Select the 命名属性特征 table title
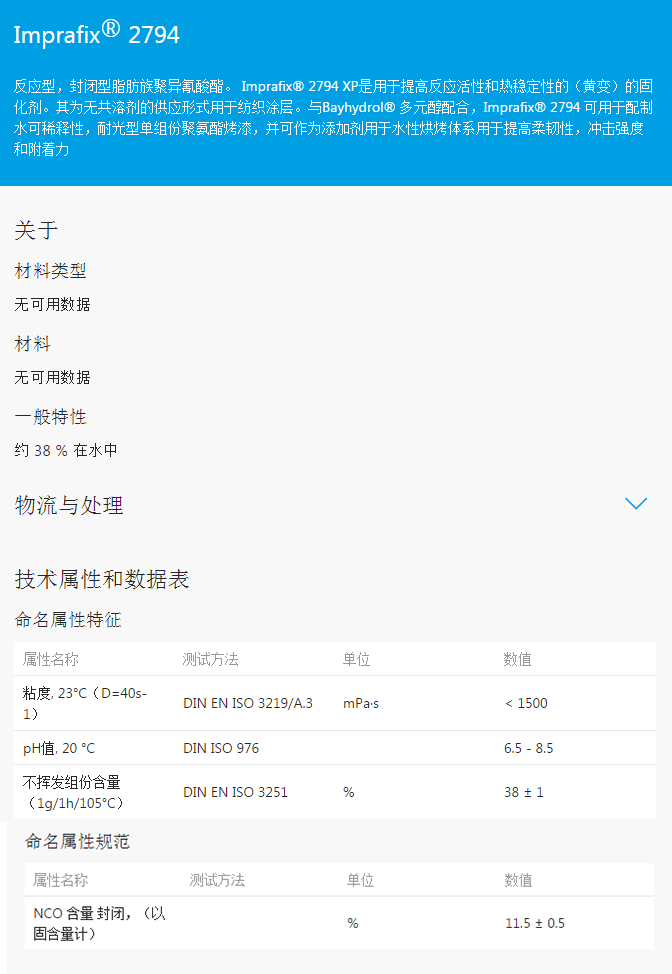 click(x=68, y=620)
